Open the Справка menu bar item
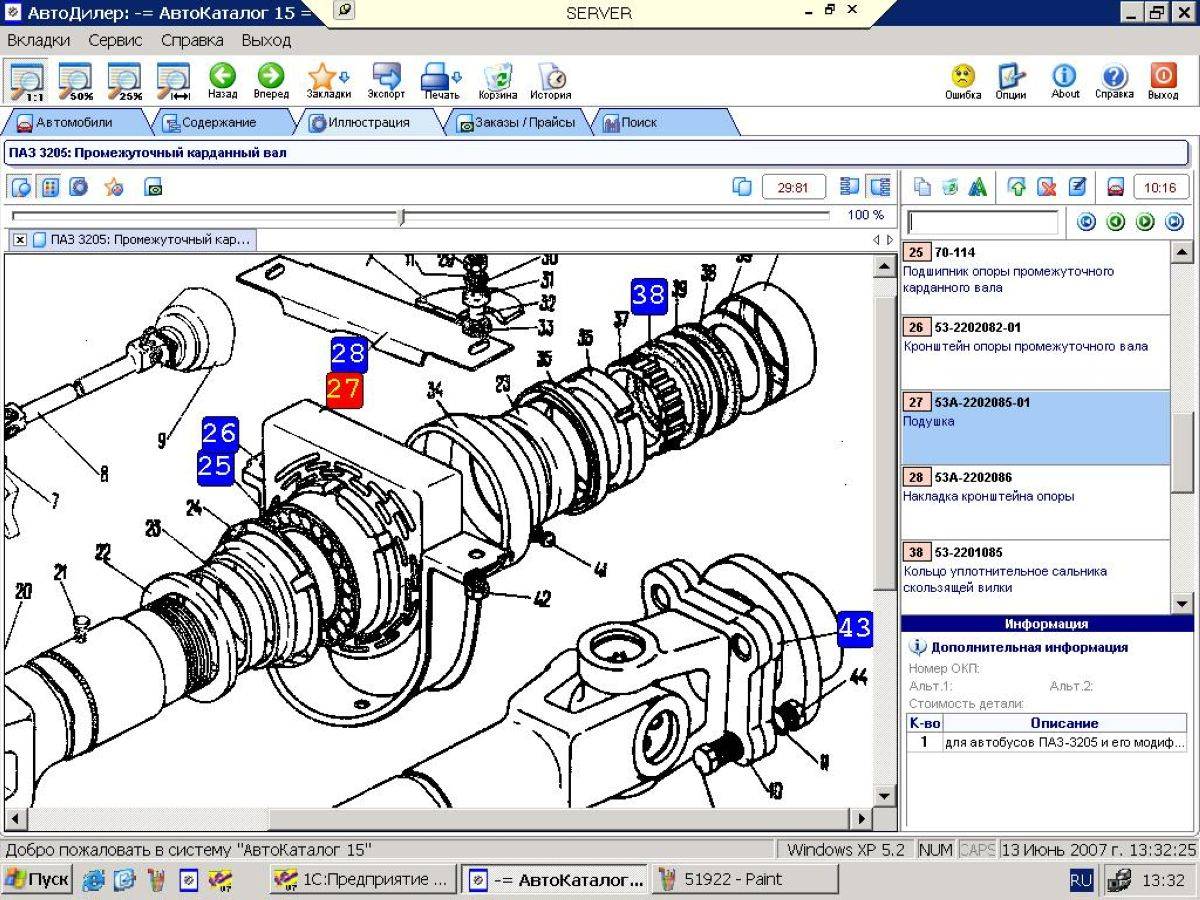The width and height of the screenshot is (1200, 900). 192,41
